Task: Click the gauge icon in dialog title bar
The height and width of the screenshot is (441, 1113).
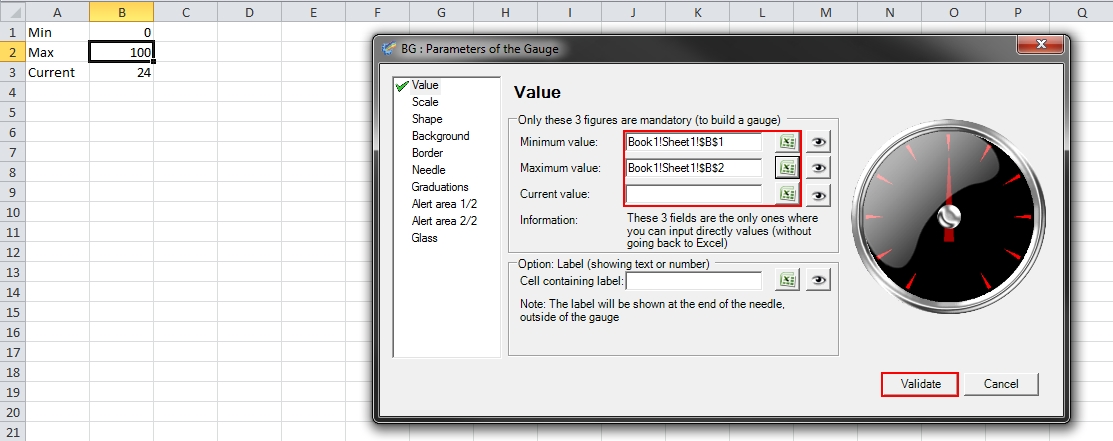Action: 388,49
